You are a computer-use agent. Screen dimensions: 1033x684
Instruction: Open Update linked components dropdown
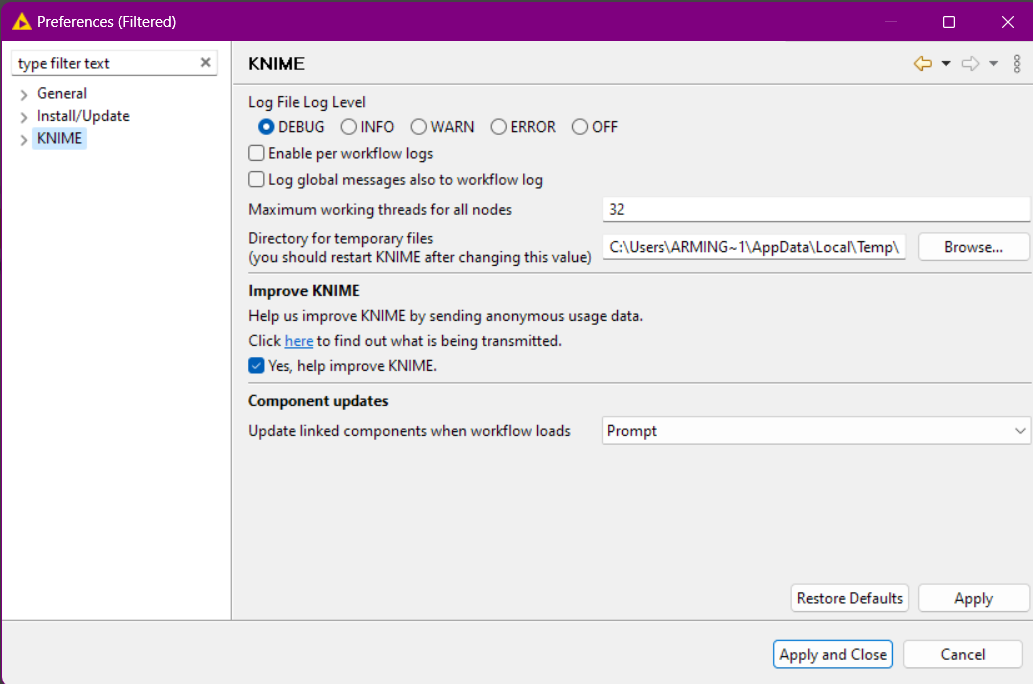click(816, 431)
